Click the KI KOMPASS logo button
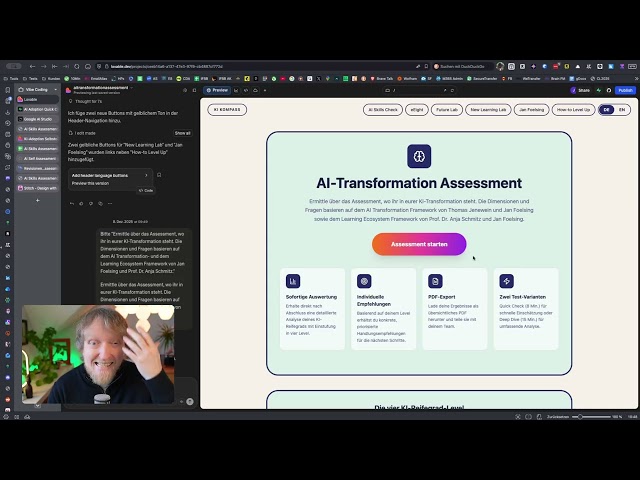 point(227,110)
